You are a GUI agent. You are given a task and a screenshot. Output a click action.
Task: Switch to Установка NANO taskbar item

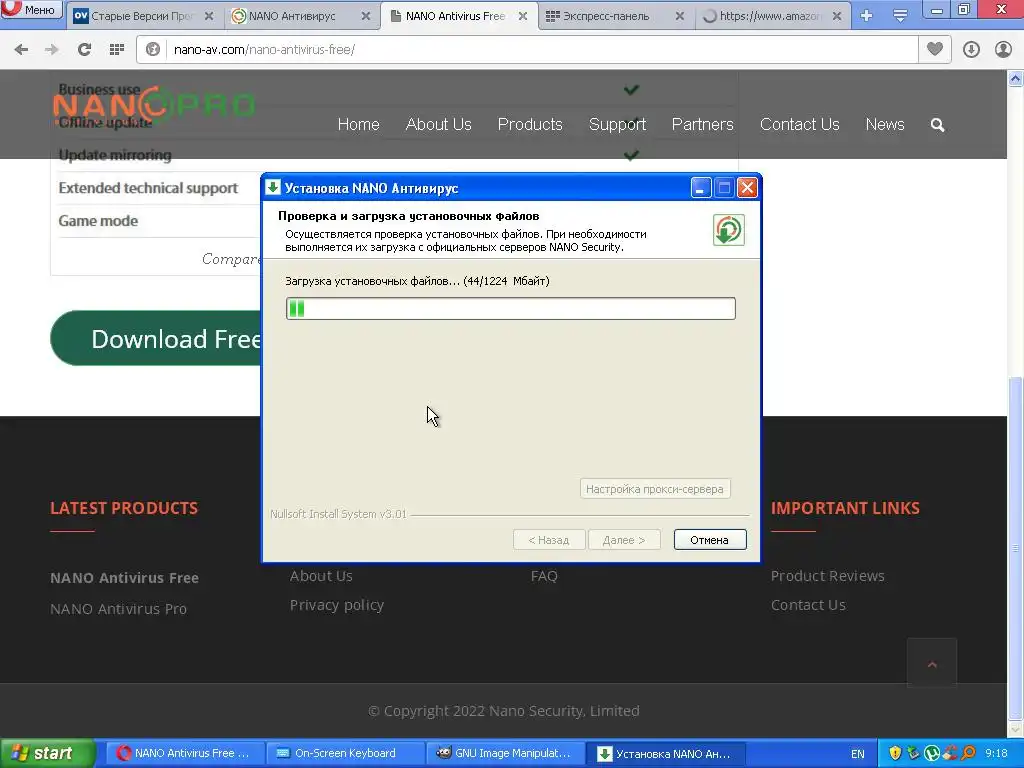[x=664, y=753]
